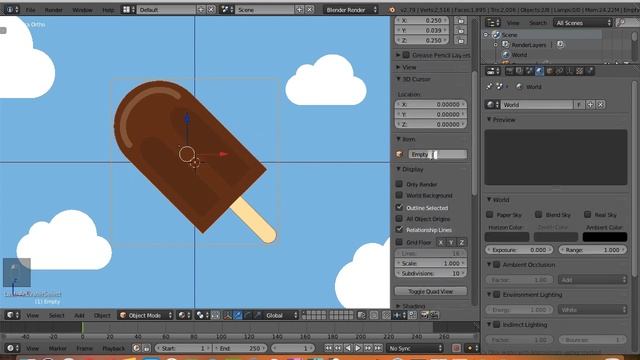Screen dimensions: 640x360
Task: Open the Constraints properties tab
Action: pyautogui.click(x=560, y=71)
